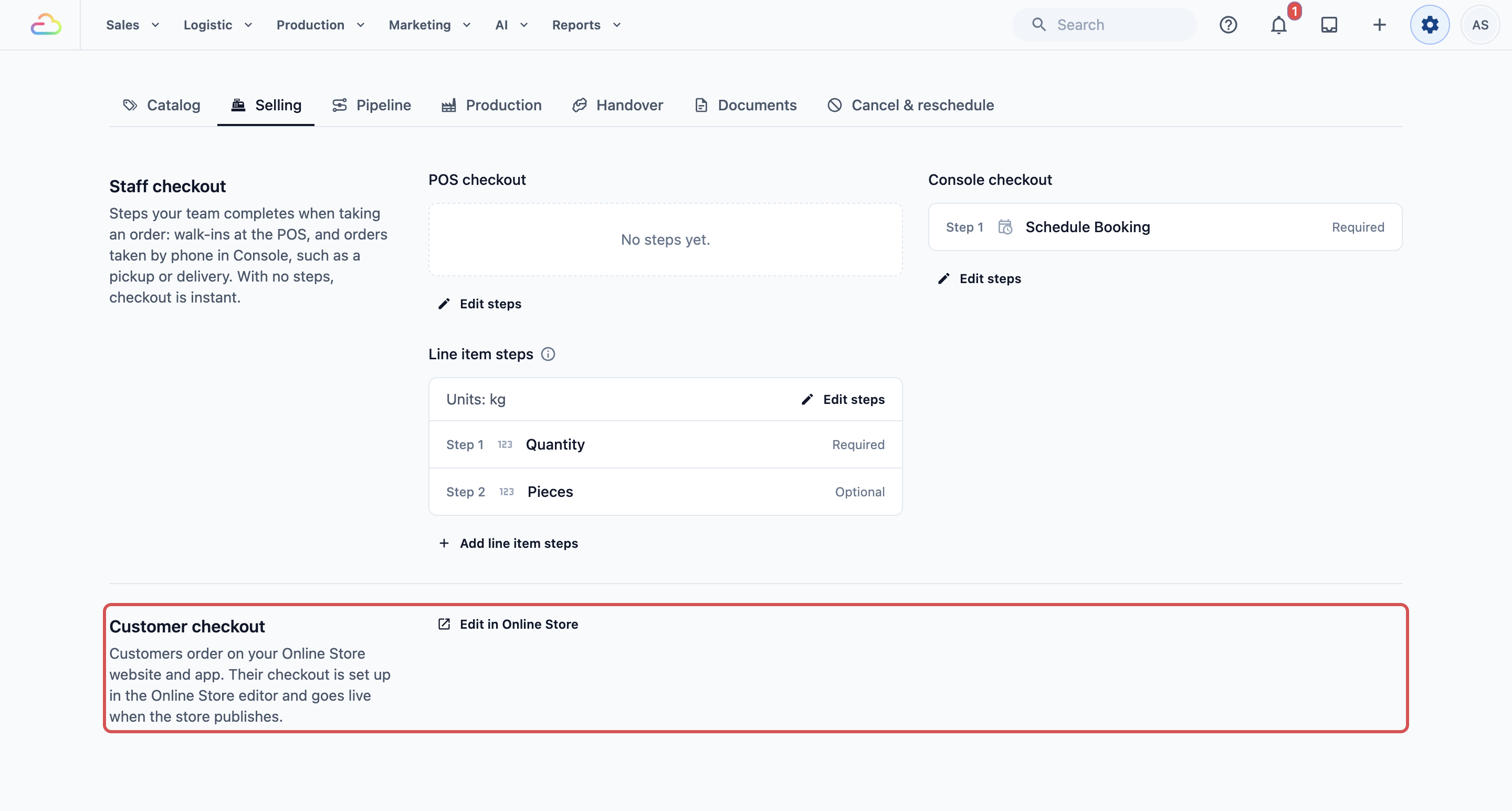Switch to the Catalog tab
Image resolution: width=1512 pixels, height=811 pixels.
click(161, 105)
